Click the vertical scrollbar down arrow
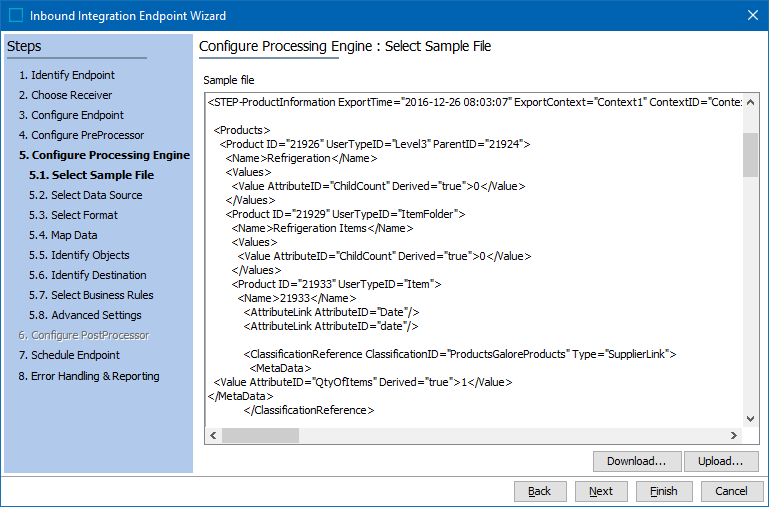769x507 pixels. (750, 419)
